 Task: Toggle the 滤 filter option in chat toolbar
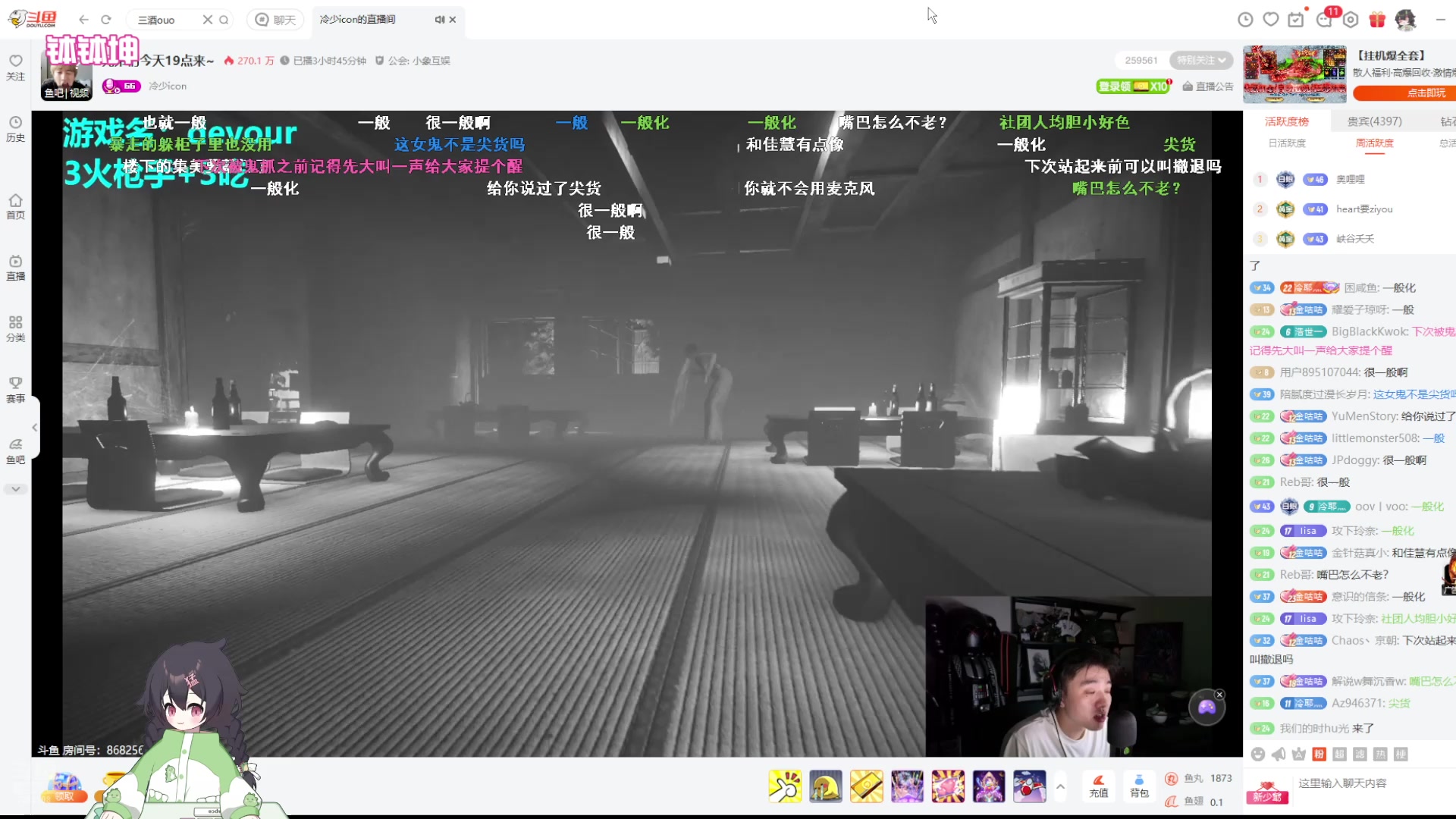(x=1360, y=755)
